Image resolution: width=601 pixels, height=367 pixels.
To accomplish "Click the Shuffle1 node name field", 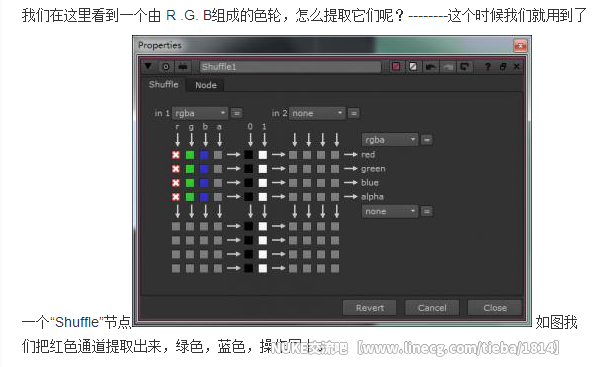I will tap(290, 67).
